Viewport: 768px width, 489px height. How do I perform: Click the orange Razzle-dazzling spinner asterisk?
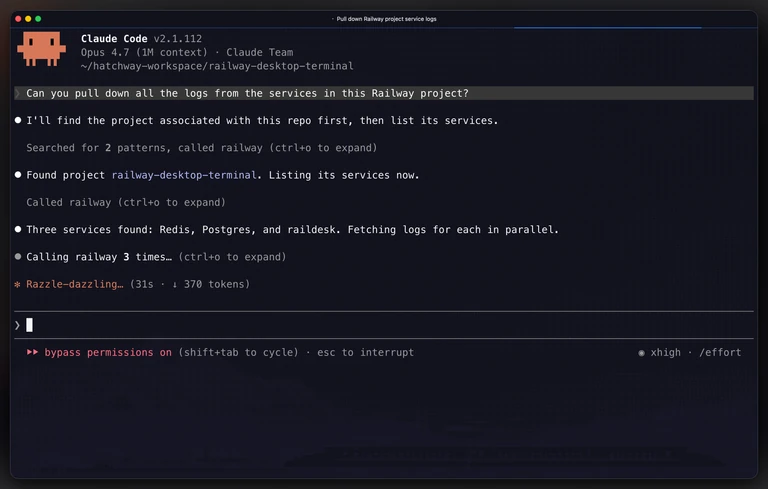18,285
